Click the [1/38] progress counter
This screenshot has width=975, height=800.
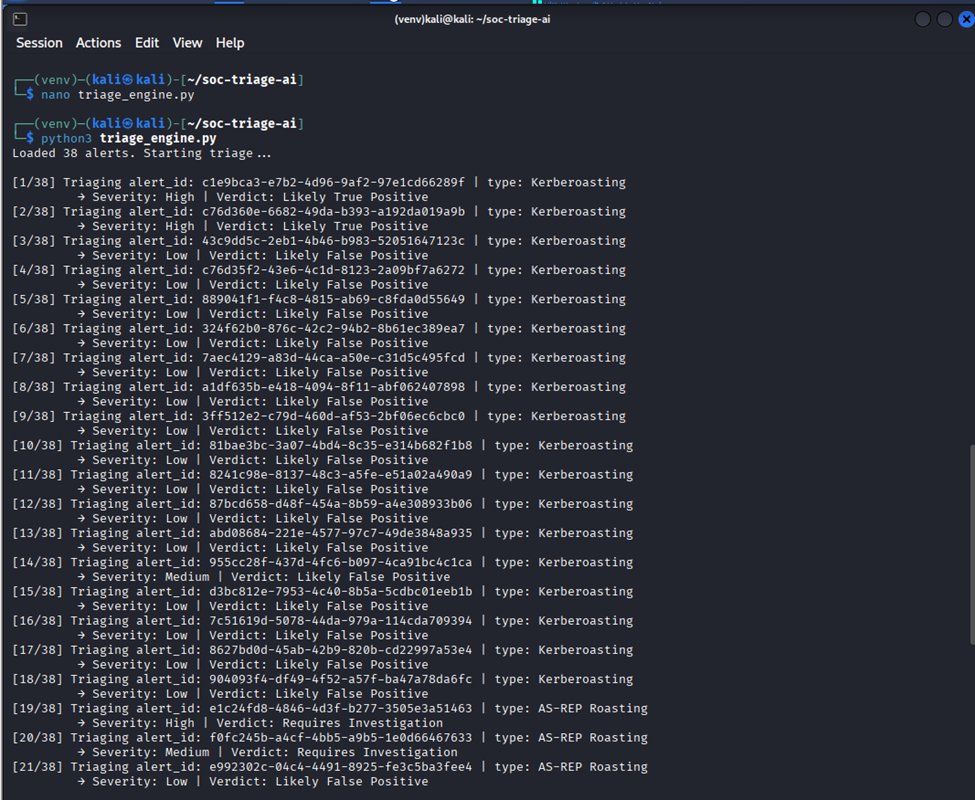tap(34, 182)
